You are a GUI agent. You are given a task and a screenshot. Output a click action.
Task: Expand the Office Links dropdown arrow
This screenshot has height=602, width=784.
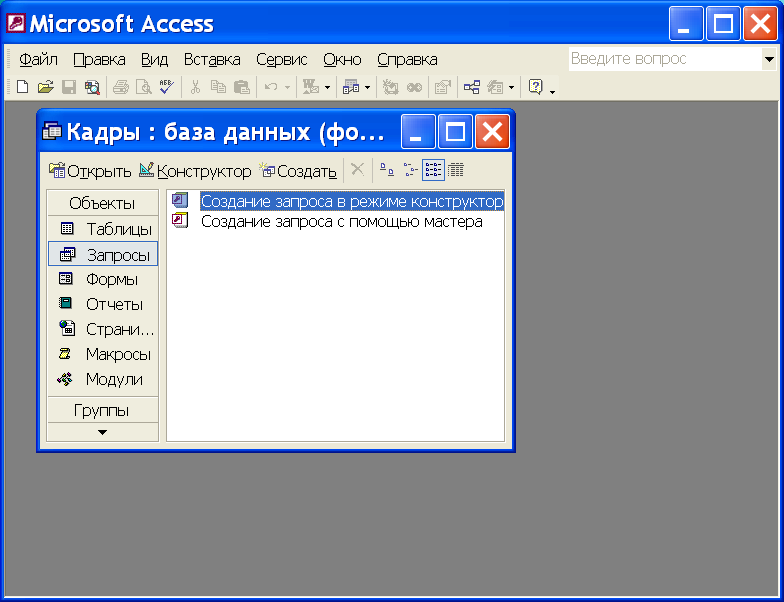tap(328, 88)
